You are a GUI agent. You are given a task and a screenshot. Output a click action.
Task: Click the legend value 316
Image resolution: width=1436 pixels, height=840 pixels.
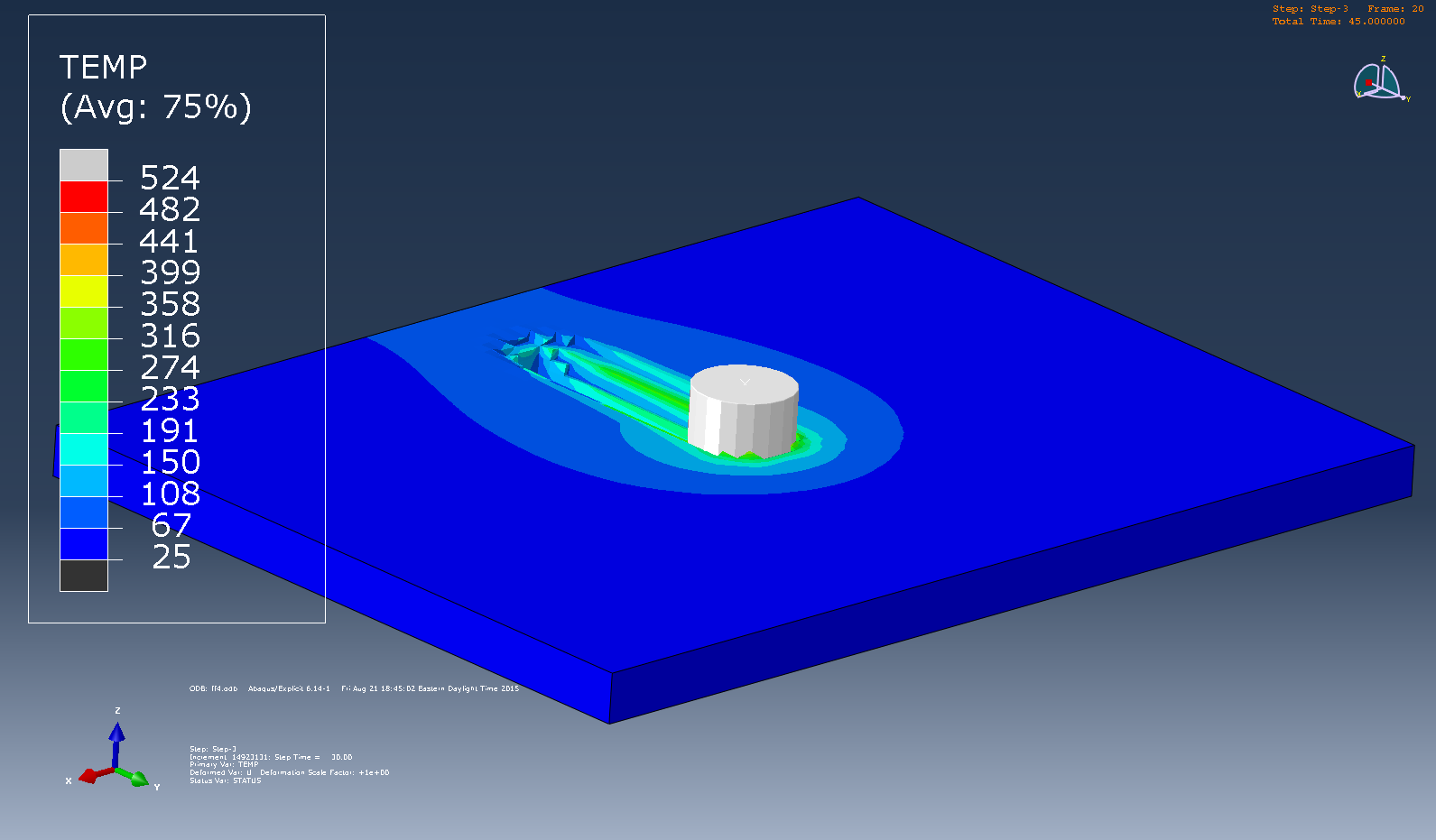click(170, 336)
